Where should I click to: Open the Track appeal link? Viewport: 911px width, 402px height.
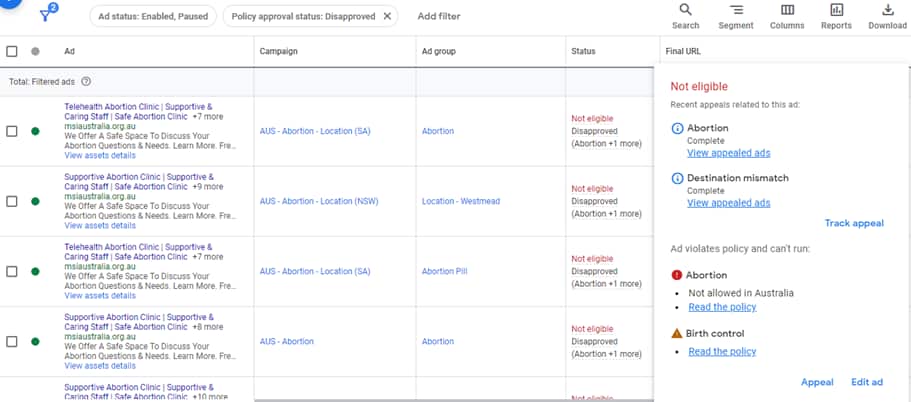[853, 223]
